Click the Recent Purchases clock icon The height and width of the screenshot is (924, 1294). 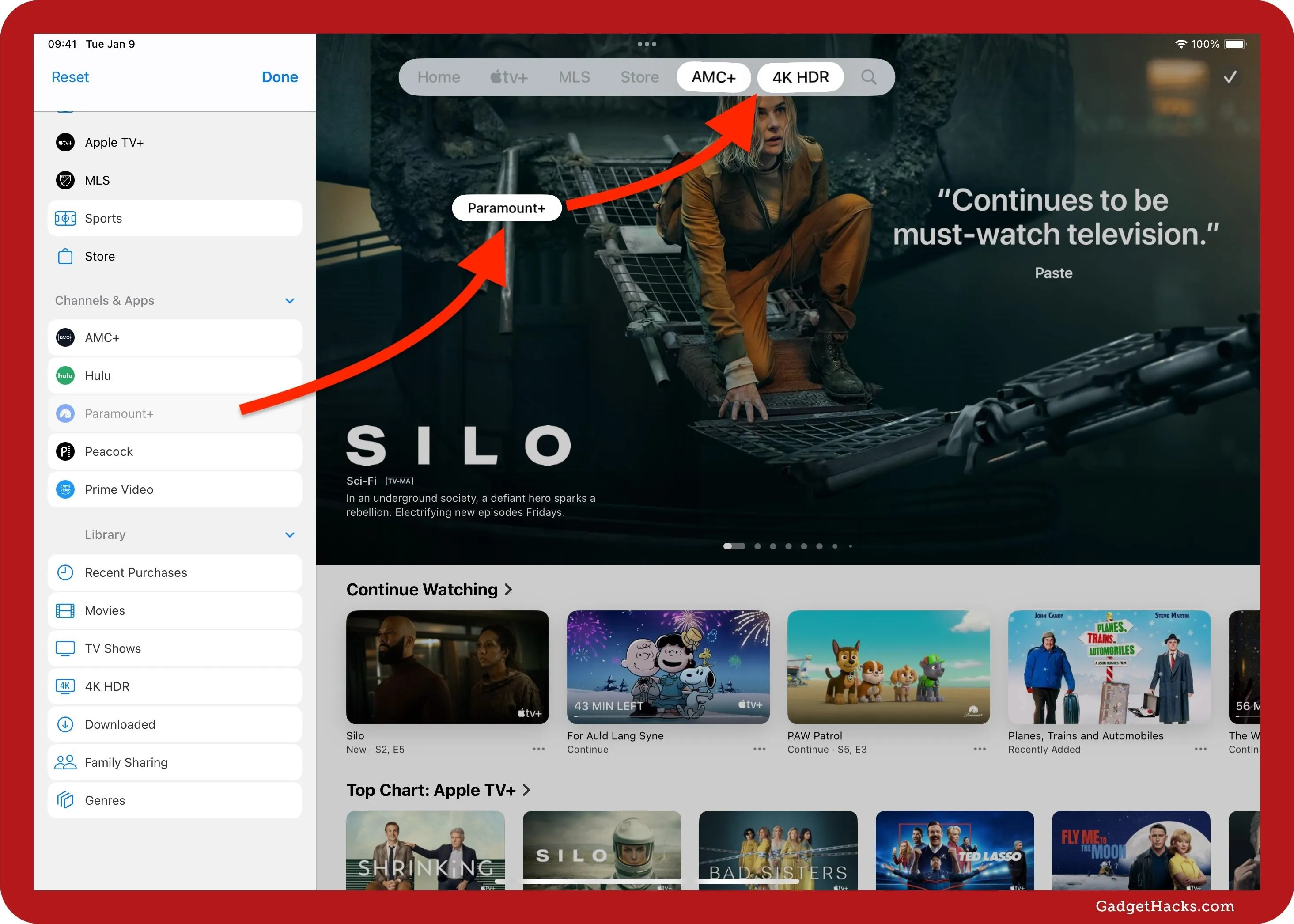[65, 573]
